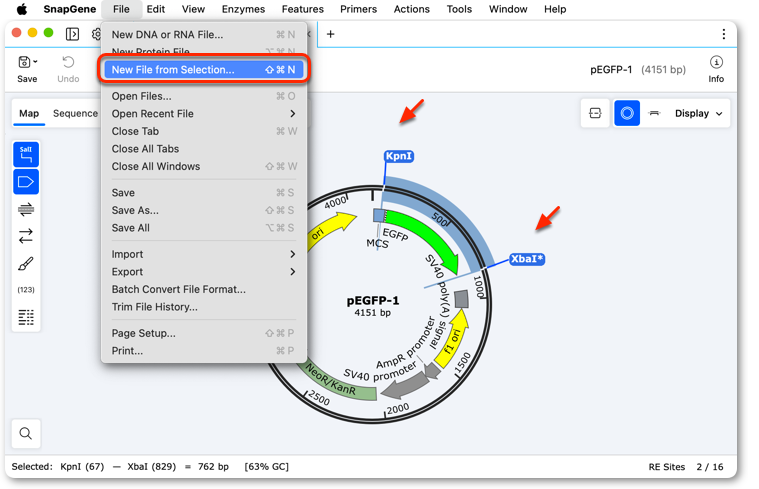Choose Batch Convert File Format
The image size is (759, 489).
[203, 289]
